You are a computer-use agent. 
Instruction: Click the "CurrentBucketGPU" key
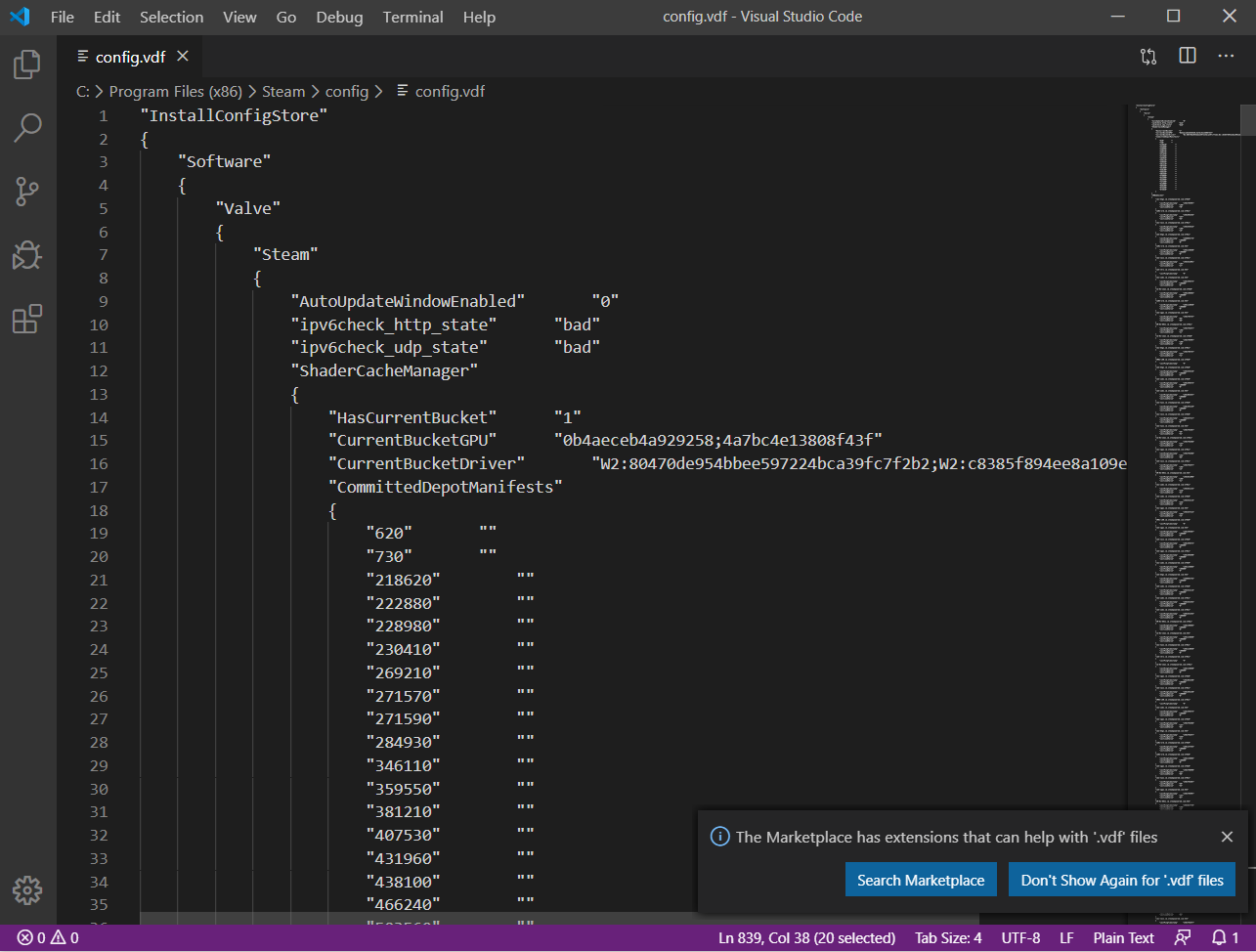coord(412,441)
